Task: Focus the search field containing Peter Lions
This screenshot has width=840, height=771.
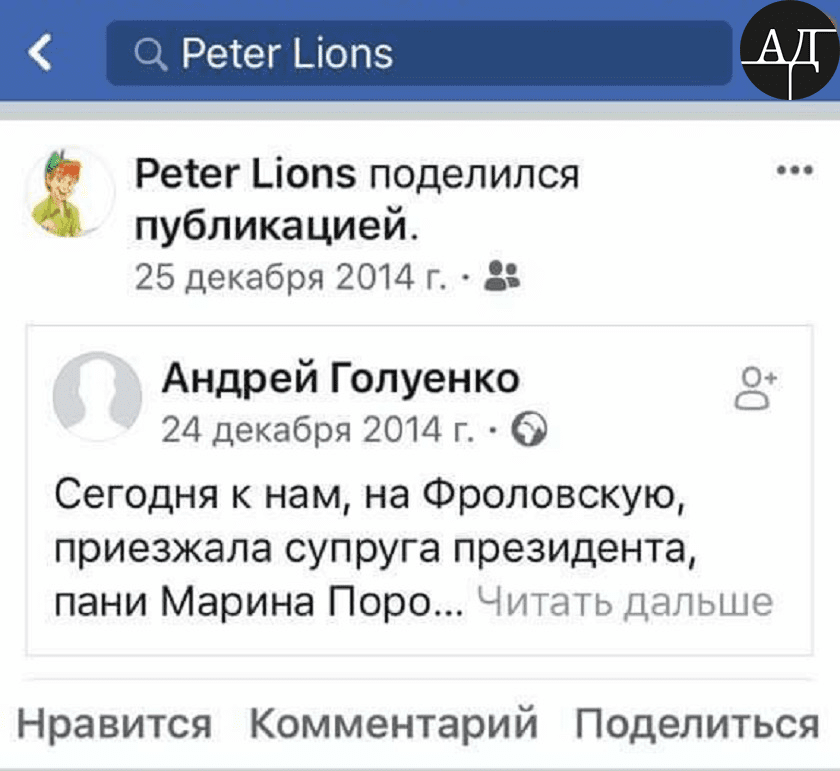Action: coord(420,54)
